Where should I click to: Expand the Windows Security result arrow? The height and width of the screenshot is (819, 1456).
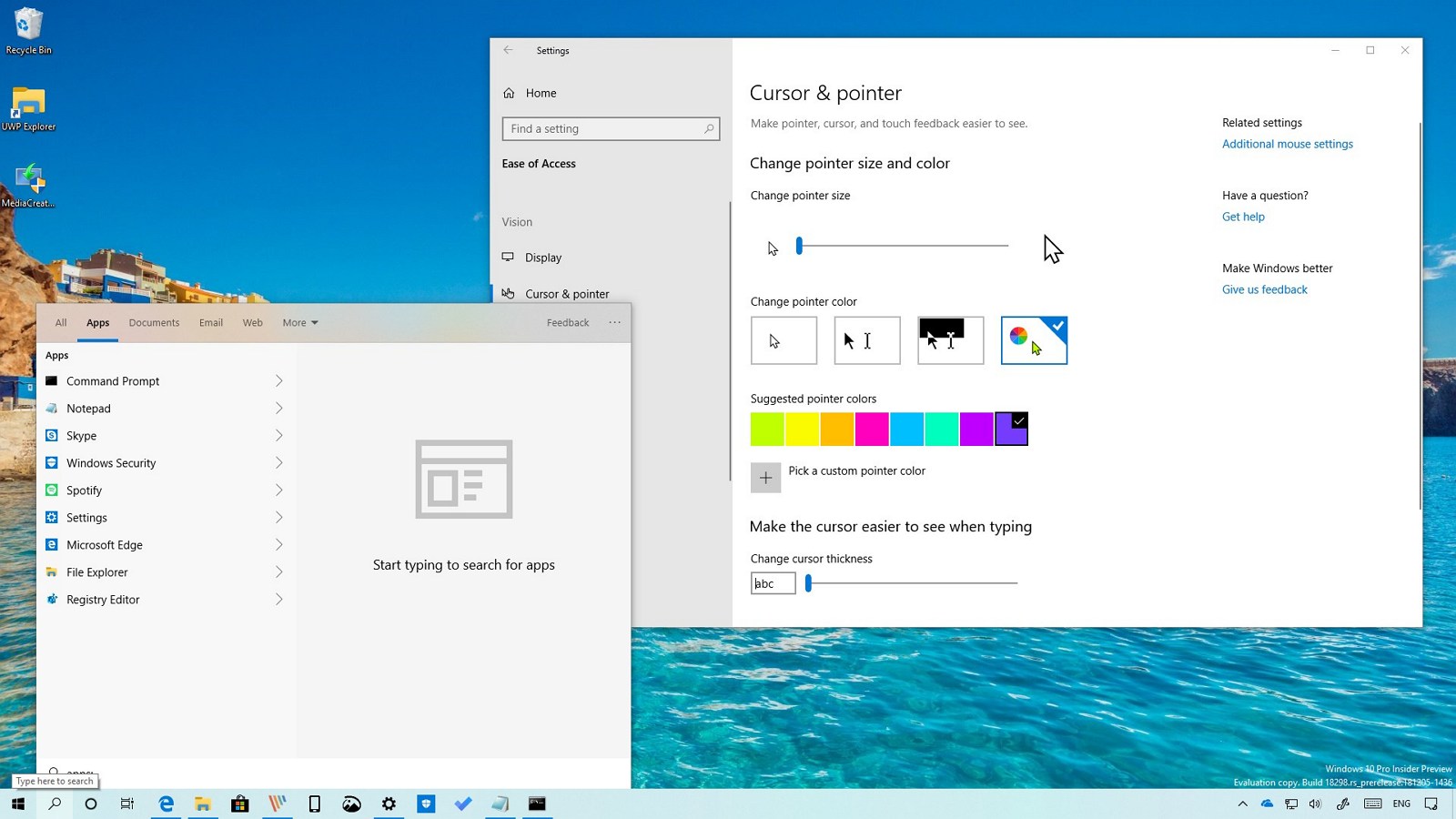pyautogui.click(x=279, y=462)
